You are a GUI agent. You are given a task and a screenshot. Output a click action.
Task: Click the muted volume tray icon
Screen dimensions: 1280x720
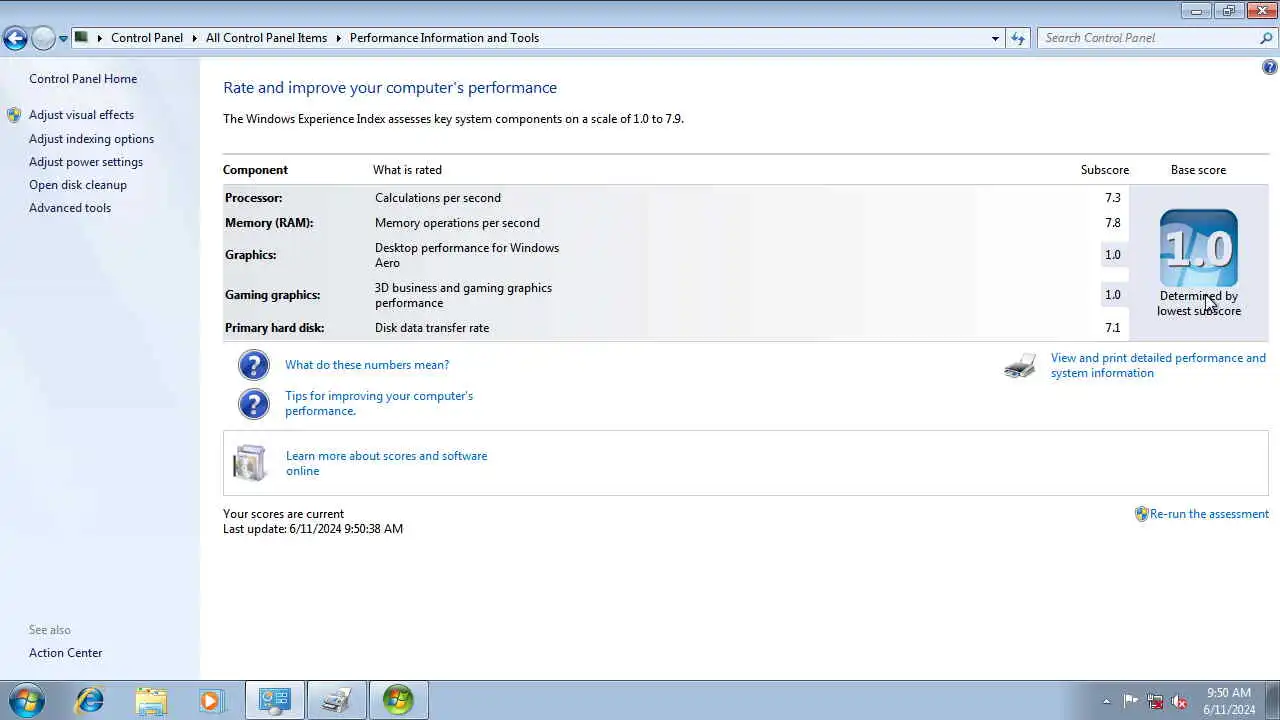pos(1179,701)
